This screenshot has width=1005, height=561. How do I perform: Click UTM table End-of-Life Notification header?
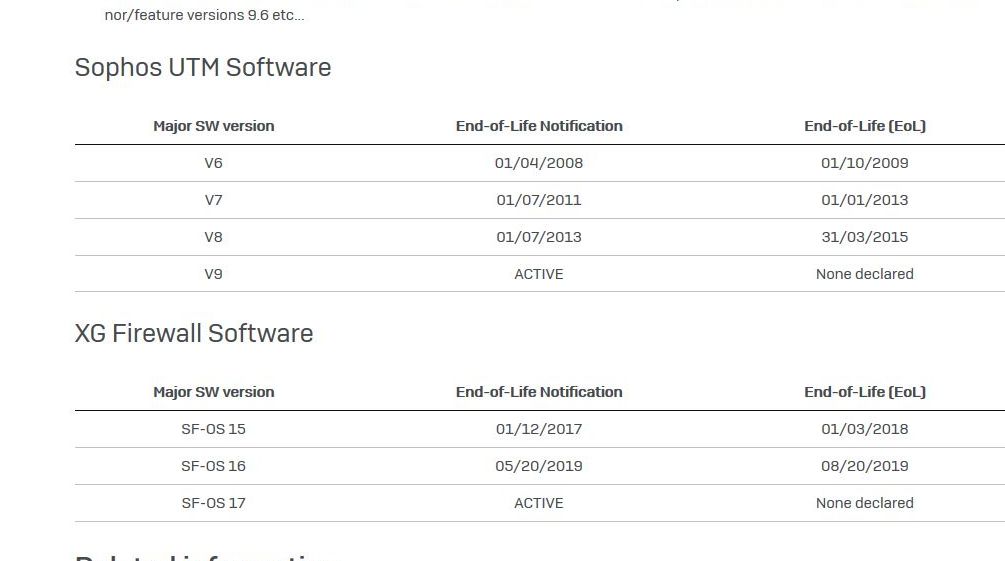pyautogui.click(x=539, y=126)
